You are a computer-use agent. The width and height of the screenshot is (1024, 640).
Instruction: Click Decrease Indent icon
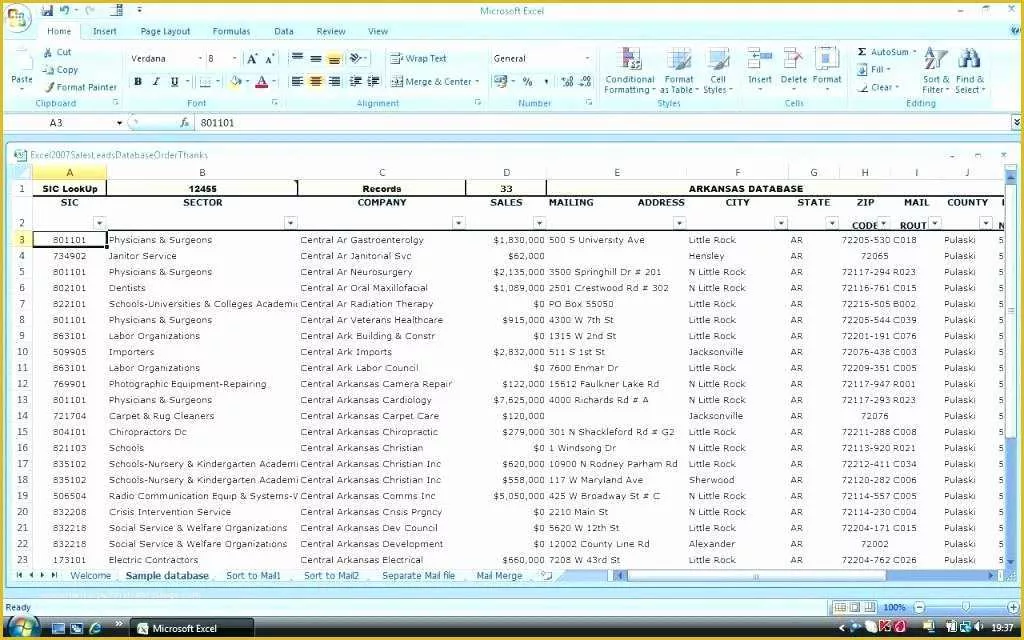(355, 82)
